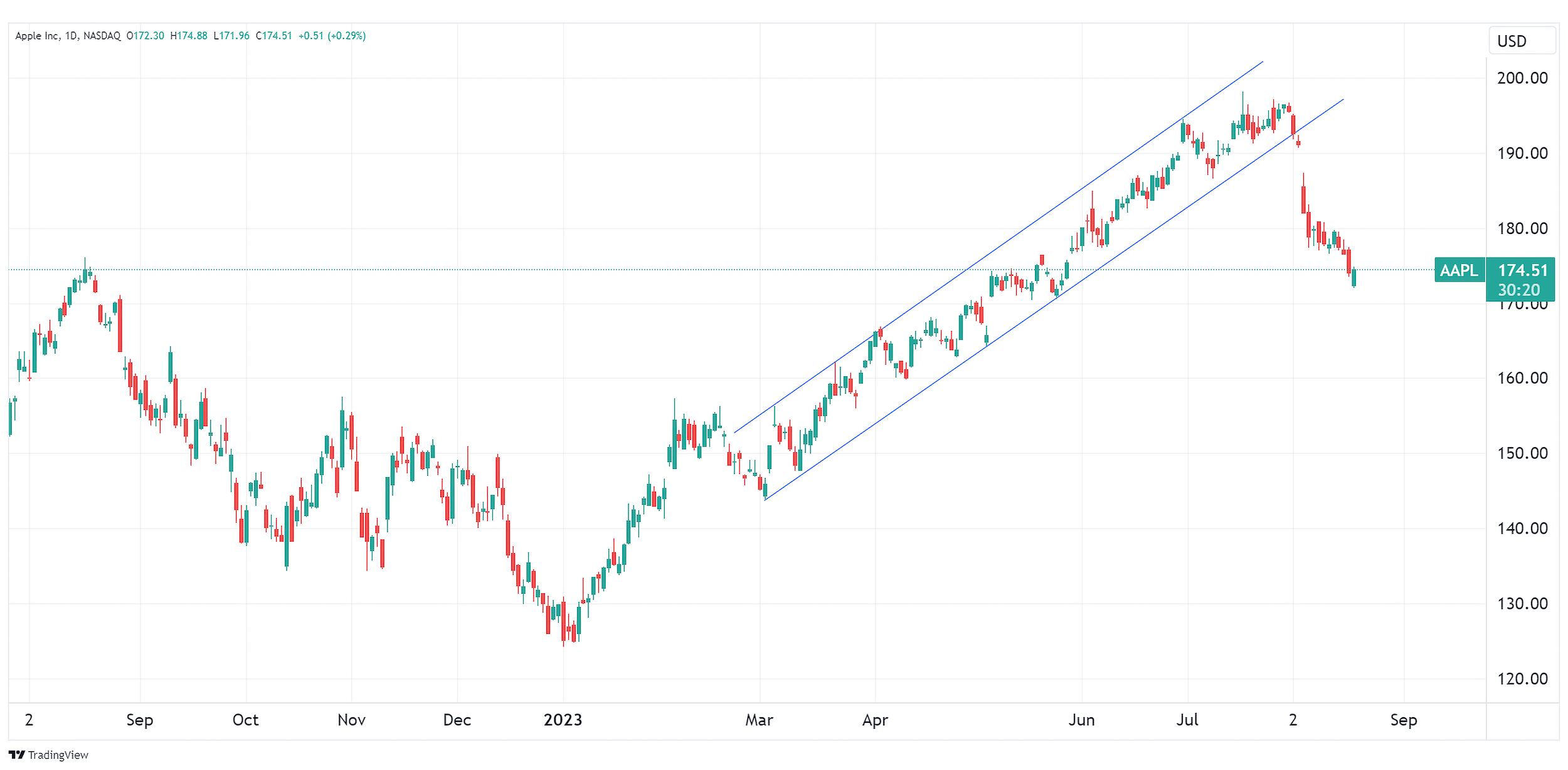Click the Oct label on time axis
This screenshot has width=1568, height=770.
point(245,720)
